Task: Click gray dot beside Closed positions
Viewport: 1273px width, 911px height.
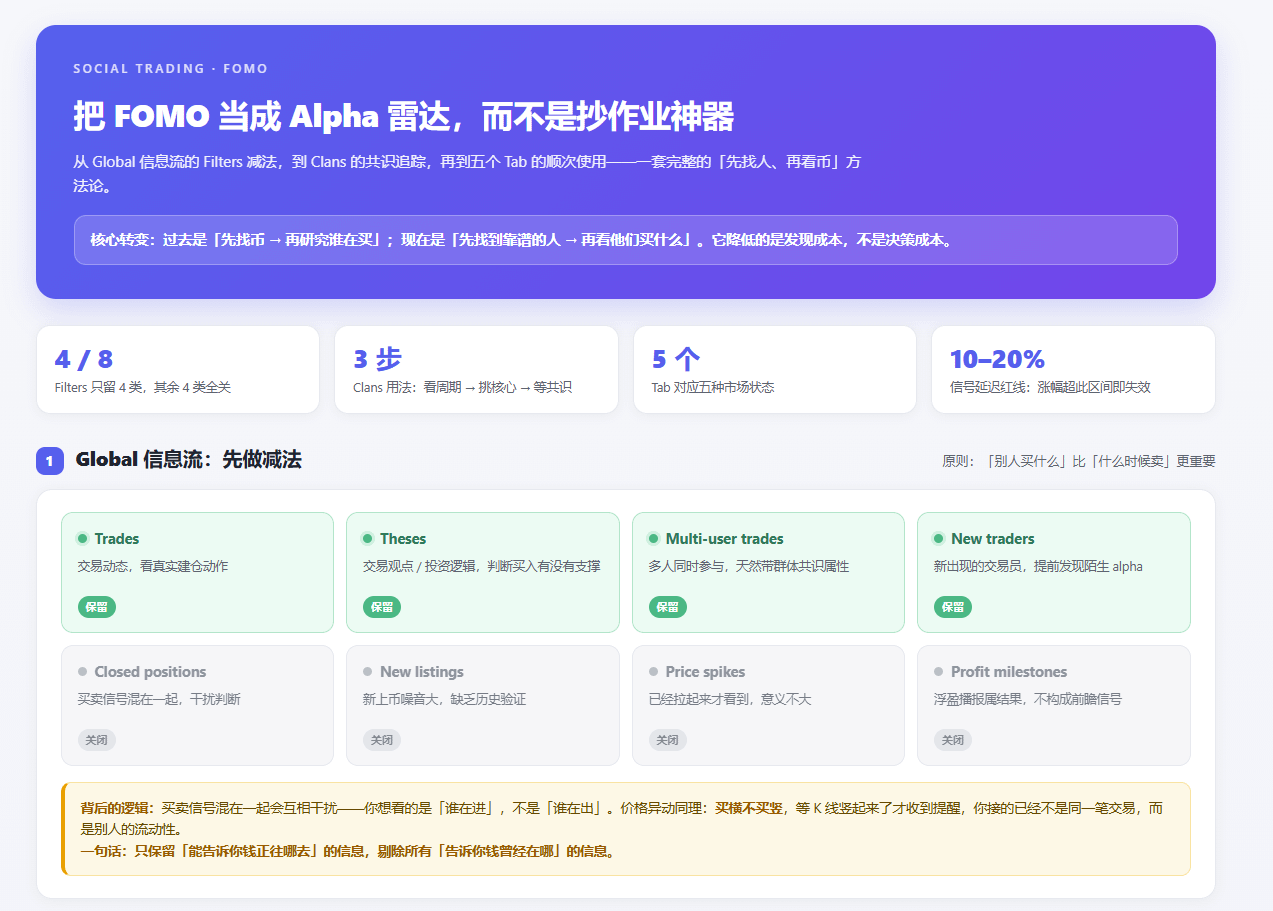Action: tap(83, 672)
